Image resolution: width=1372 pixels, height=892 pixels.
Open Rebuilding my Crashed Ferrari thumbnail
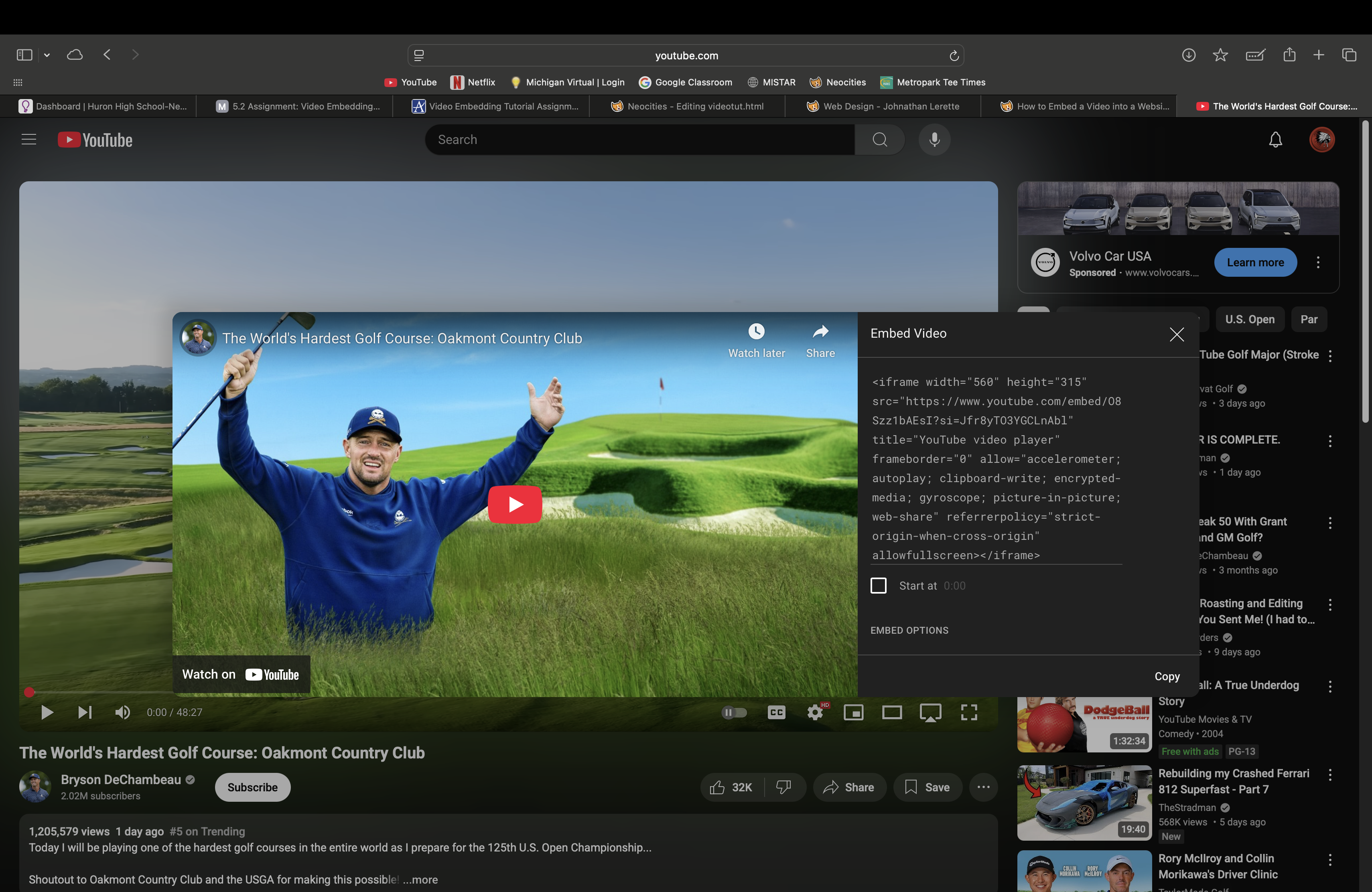(1084, 803)
